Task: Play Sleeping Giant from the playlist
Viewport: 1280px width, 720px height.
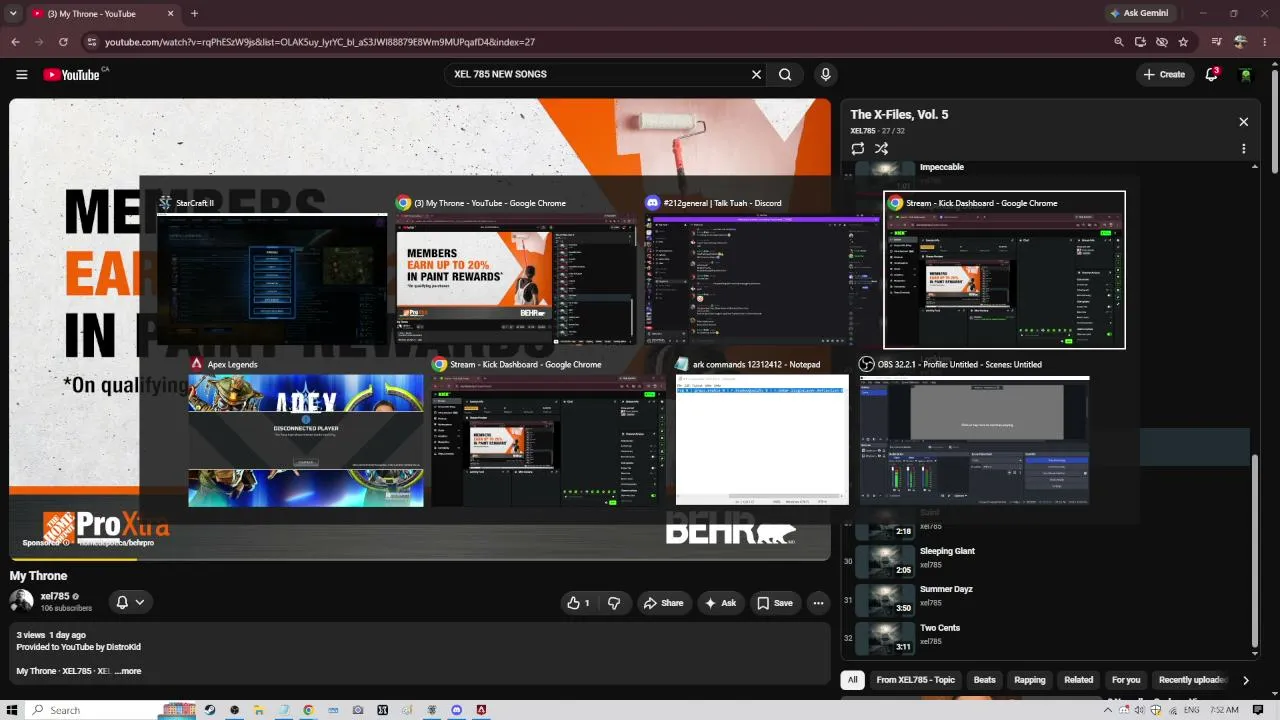Action: click(1045, 561)
